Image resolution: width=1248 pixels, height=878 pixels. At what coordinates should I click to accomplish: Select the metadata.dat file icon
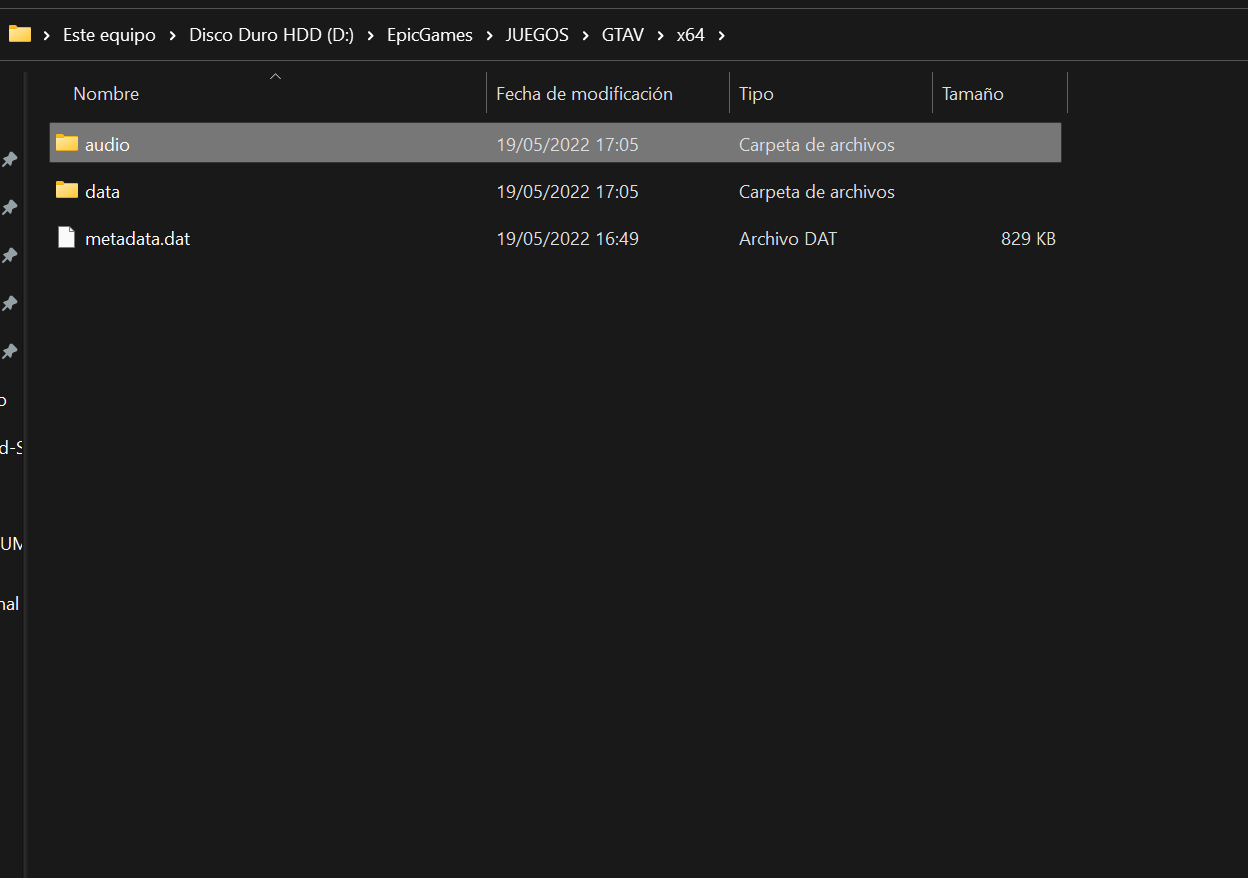click(x=67, y=238)
